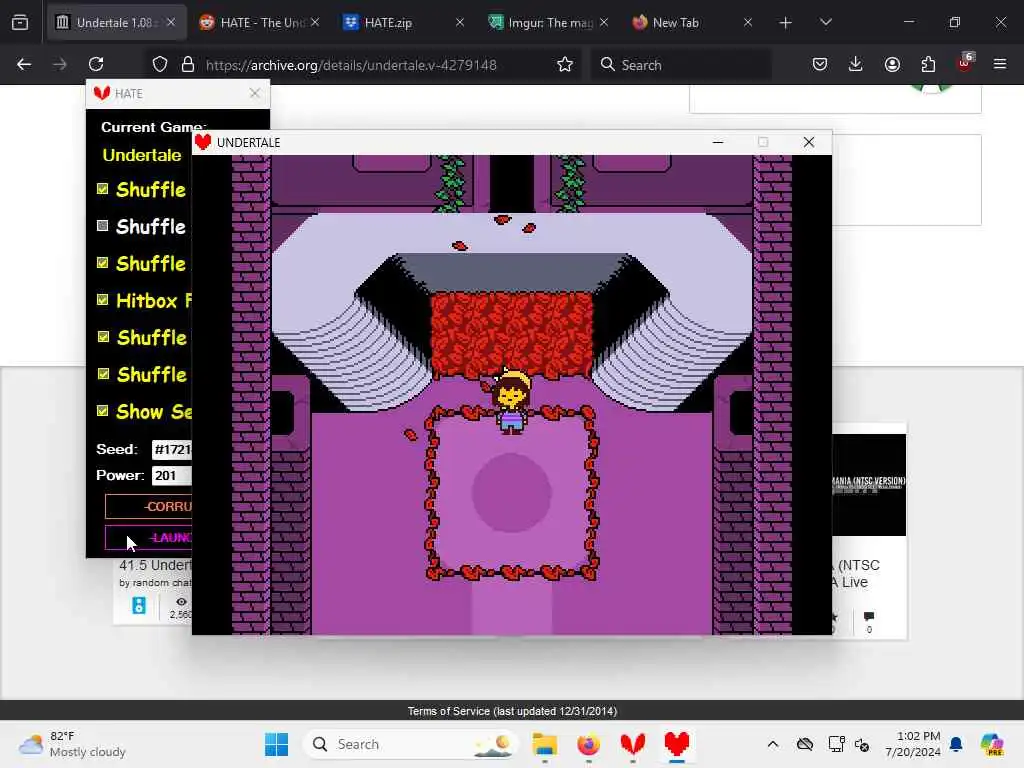
Task: Open the Firefox account icon
Action: [892, 64]
